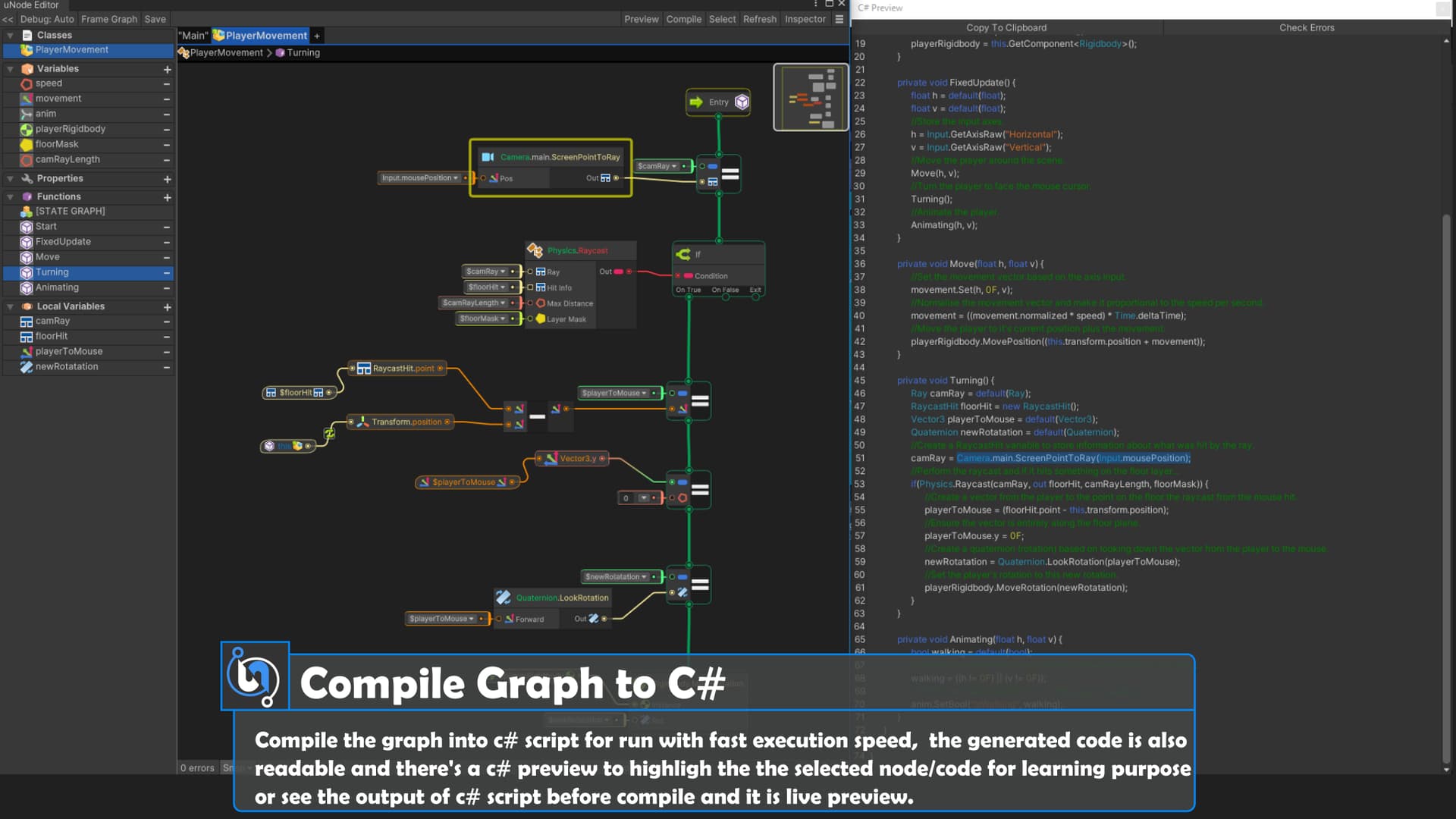
Task: Click the Compile button
Action: coord(683,19)
